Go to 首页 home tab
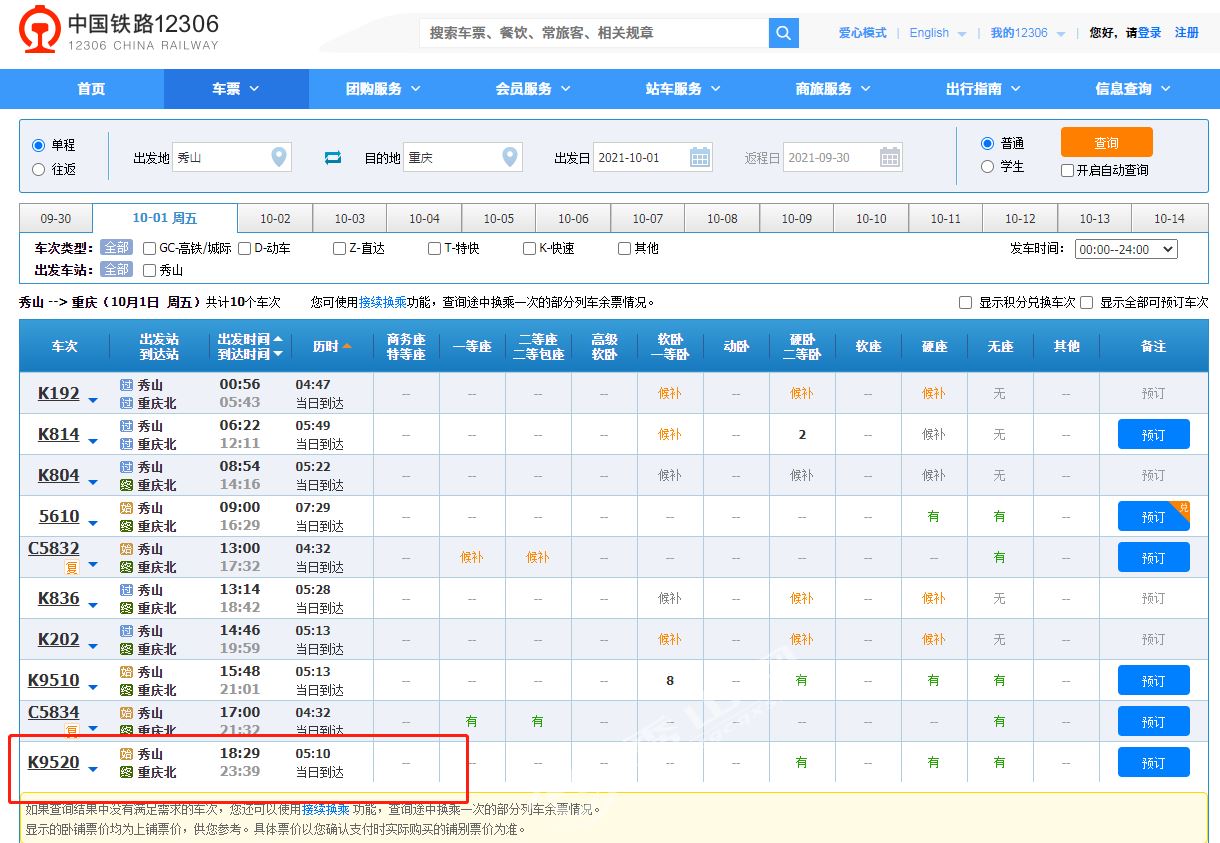The width and height of the screenshot is (1220, 843). coord(91,89)
